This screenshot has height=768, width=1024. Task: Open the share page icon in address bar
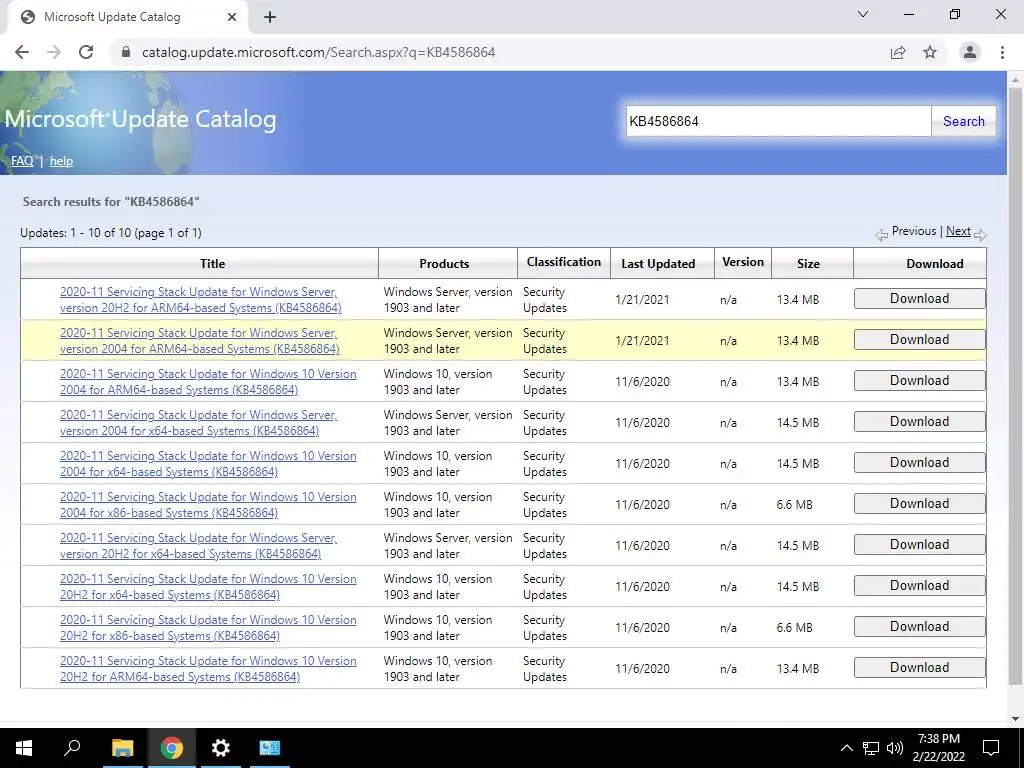898,52
